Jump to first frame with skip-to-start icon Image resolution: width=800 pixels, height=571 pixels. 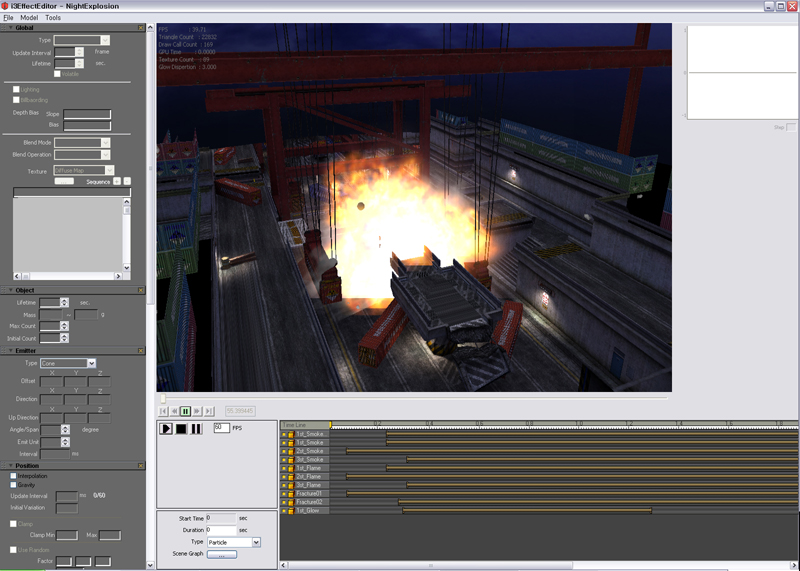[x=163, y=411]
